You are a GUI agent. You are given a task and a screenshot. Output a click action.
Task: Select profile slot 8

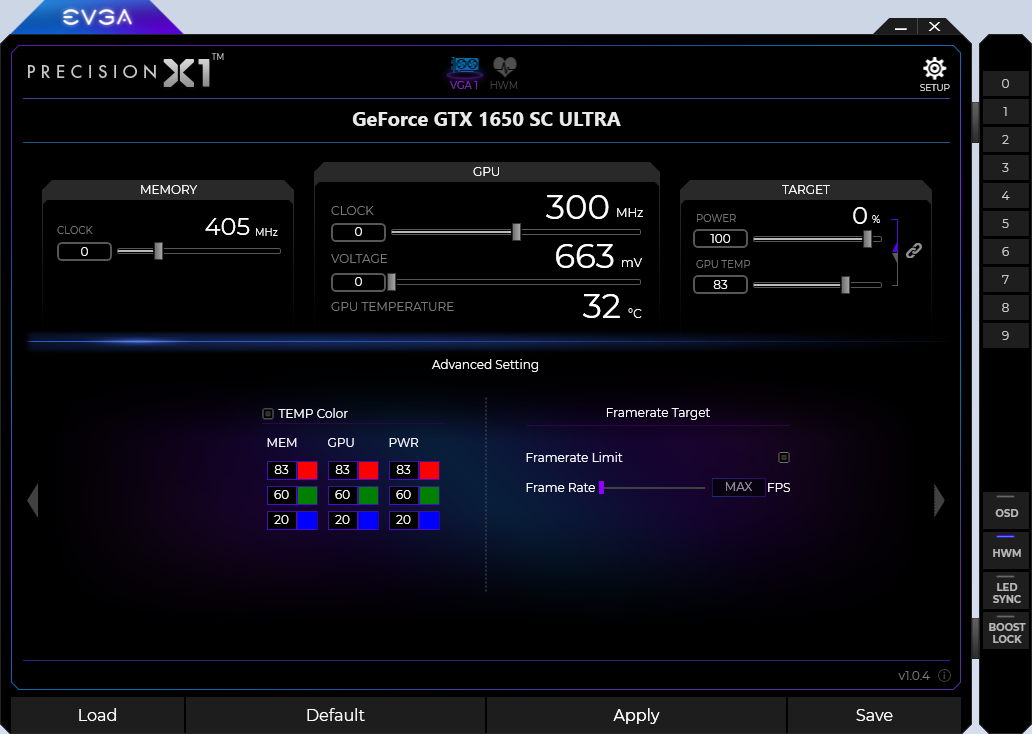tap(1005, 307)
